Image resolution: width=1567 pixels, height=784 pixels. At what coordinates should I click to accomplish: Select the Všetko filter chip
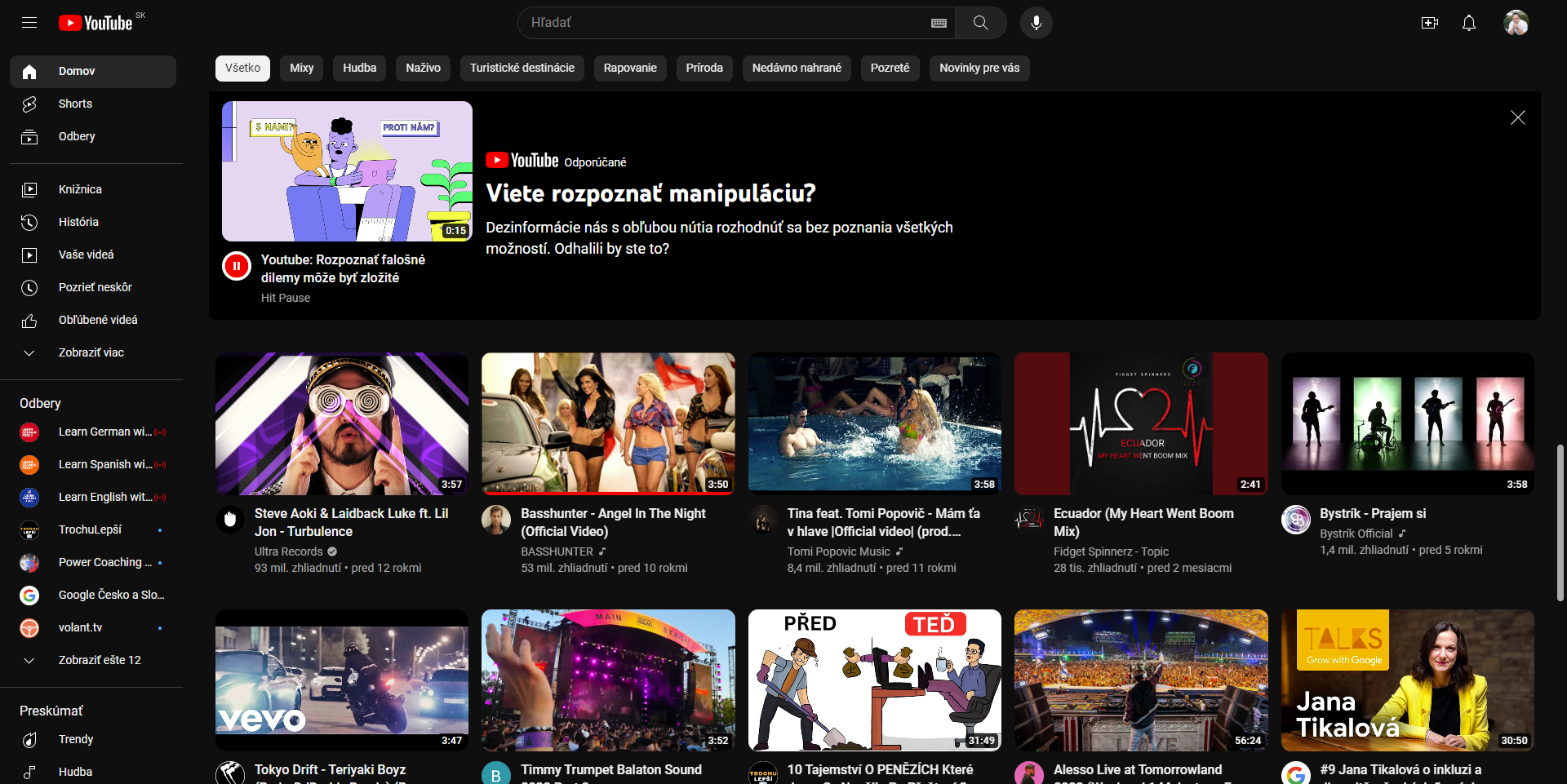(243, 68)
